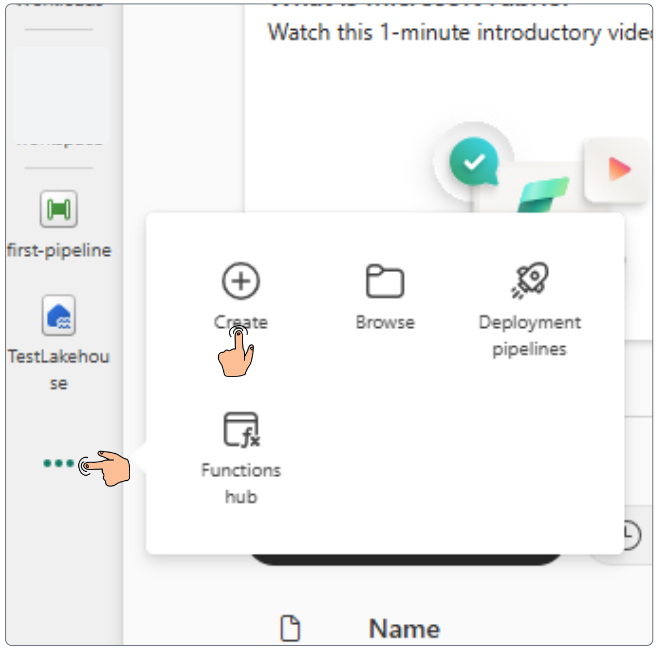
Task: Play the introductory video via play icon
Action: click(619, 169)
